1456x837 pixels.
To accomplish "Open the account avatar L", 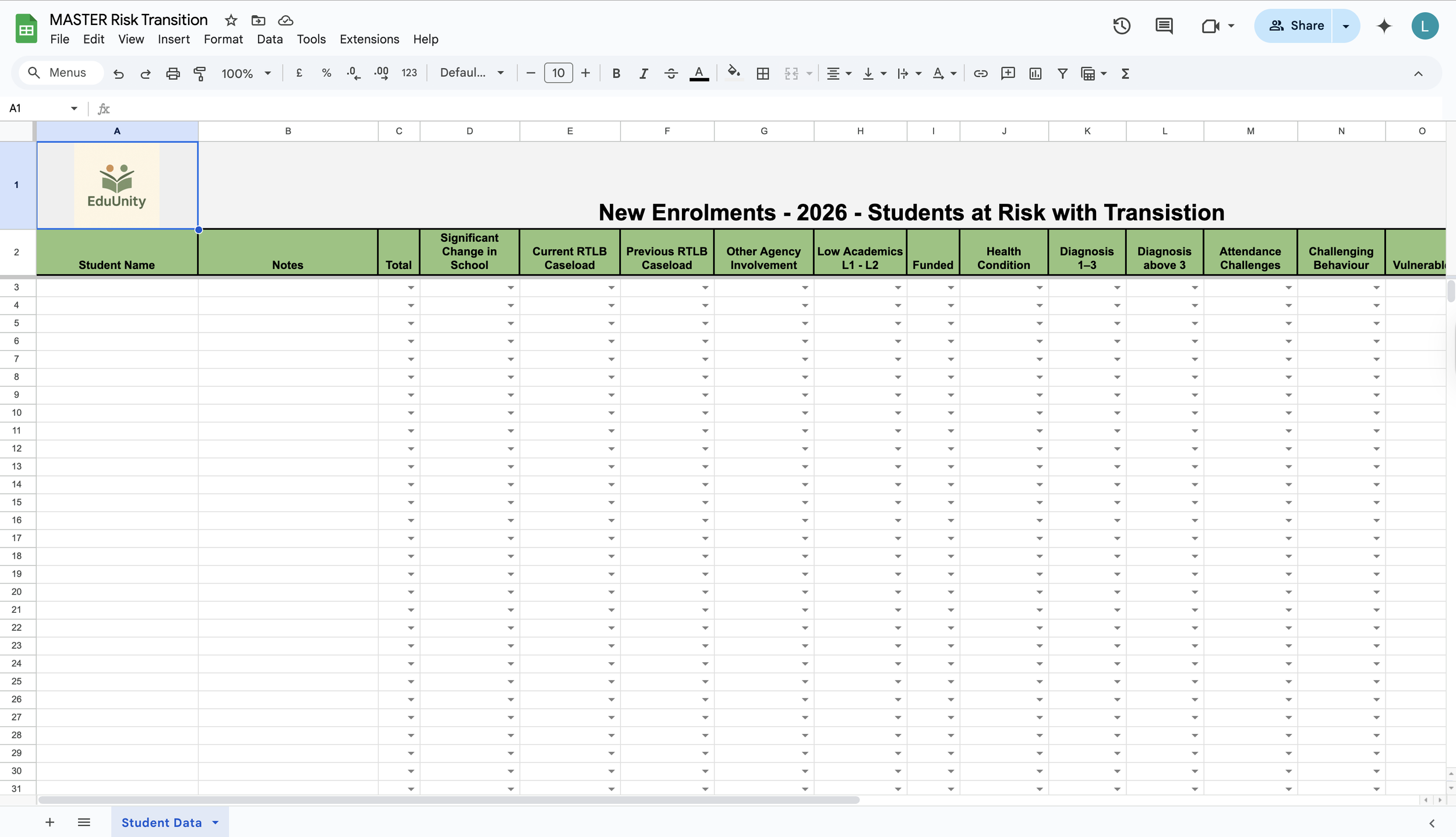I will click(1425, 26).
